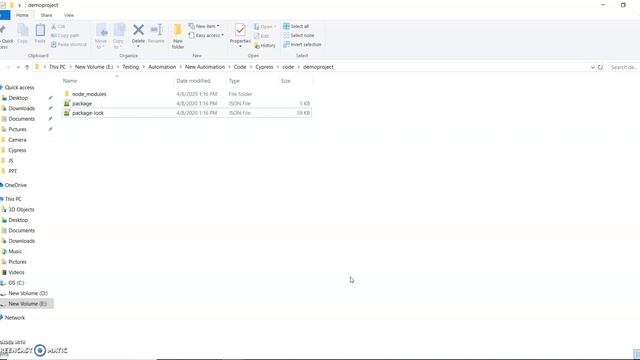Open OS (C:) drive in the sidebar
Viewport: 640px width, 360px height.
point(16,283)
